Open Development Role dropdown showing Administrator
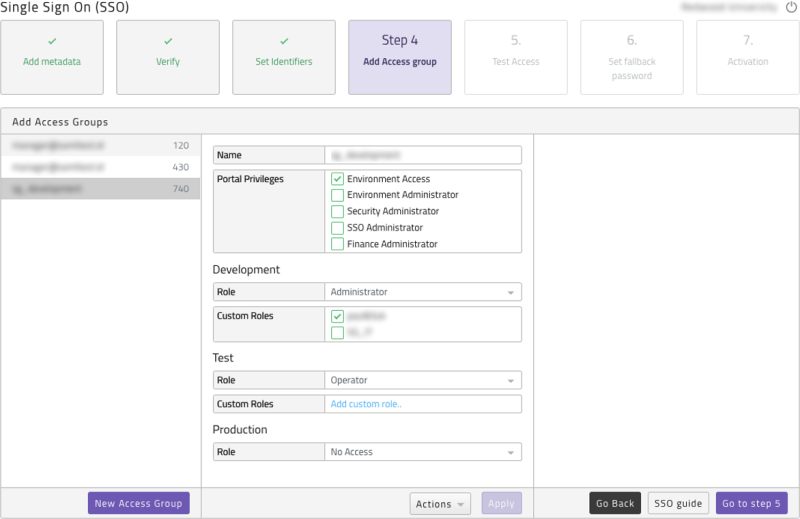Image resolution: width=800 pixels, height=519 pixels. pos(423,292)
